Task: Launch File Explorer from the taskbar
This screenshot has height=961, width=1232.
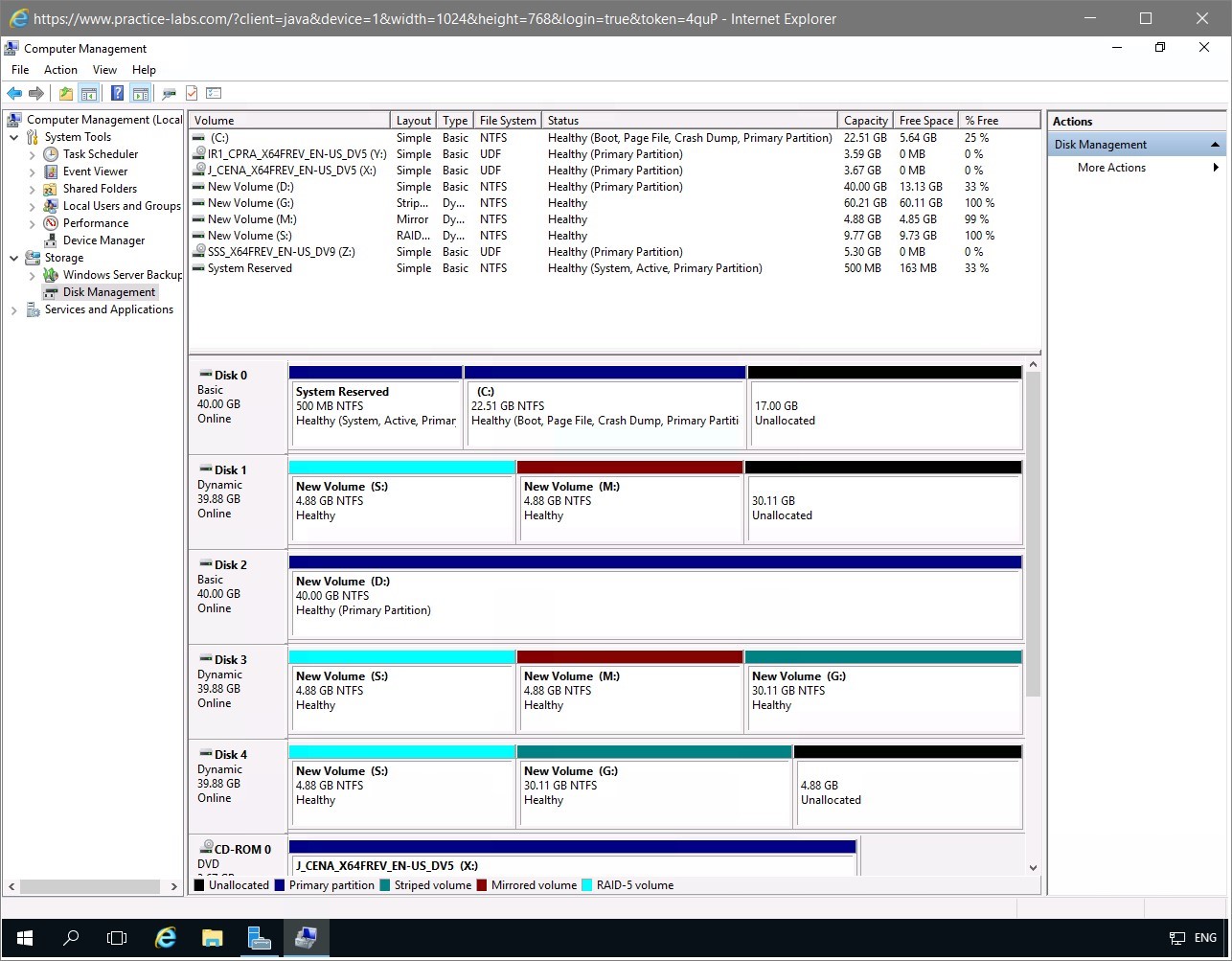Action: click(x=212, y=938)
